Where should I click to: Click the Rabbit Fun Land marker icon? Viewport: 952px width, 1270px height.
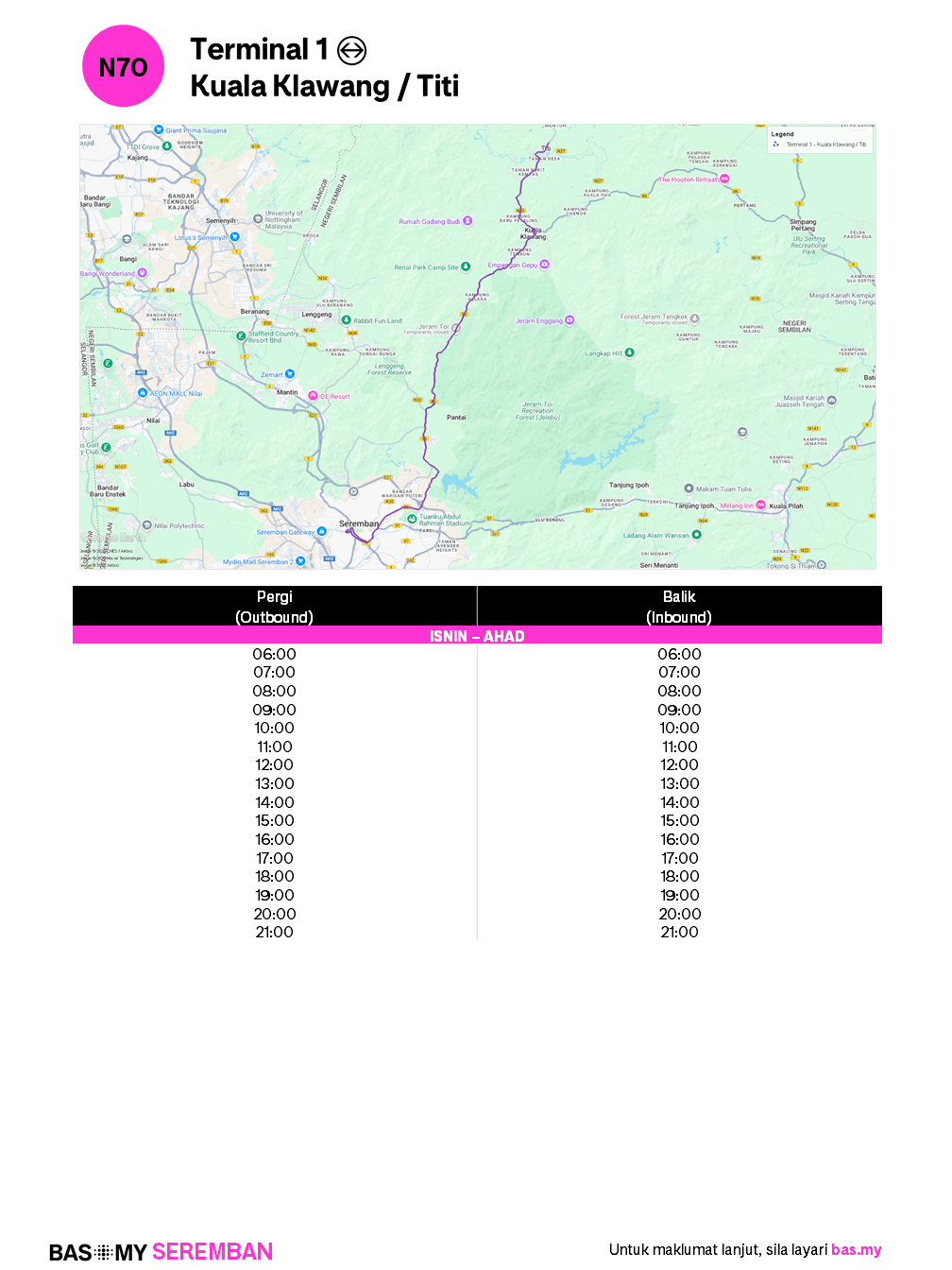coord(347,320)
